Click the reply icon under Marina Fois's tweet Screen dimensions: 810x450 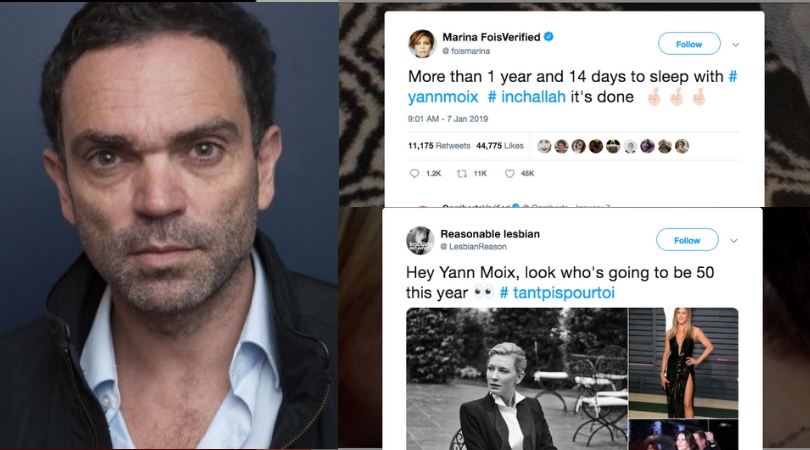click(x=414, y=173)
